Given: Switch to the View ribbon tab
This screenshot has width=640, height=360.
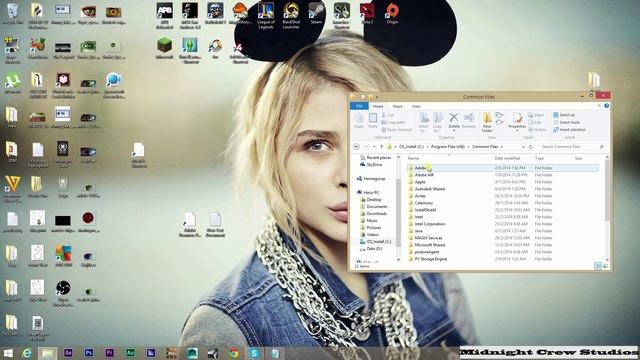Looking at the screenshot, I should (x=416, y=106).
